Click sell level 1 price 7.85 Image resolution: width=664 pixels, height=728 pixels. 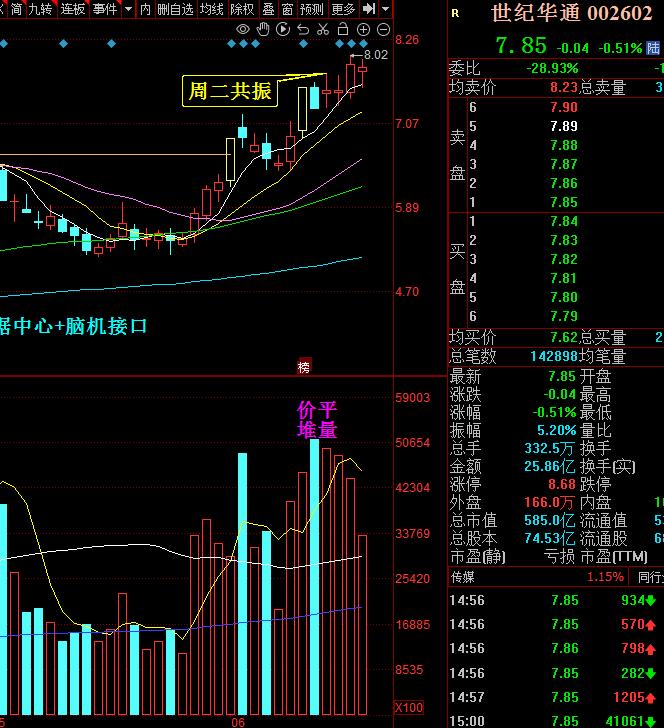point(564,202)
